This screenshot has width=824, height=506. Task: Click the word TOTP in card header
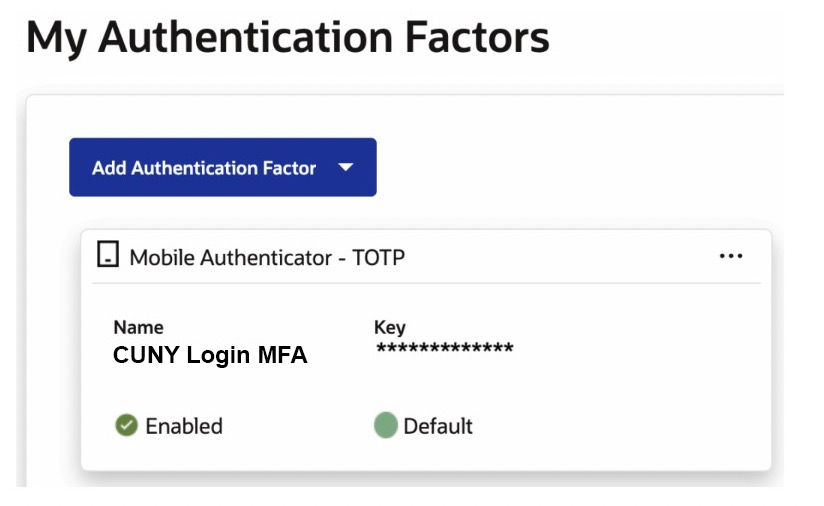click(378, 257)
